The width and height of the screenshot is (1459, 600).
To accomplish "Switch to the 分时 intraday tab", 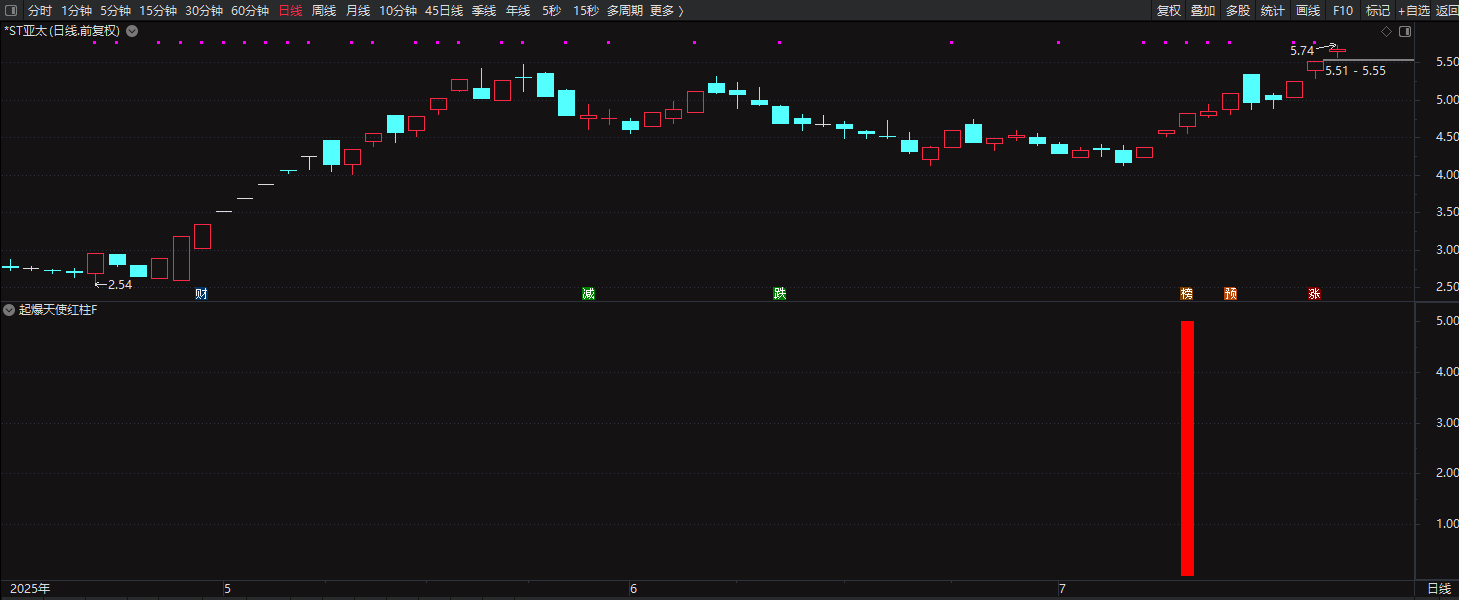I will [40, 10].
